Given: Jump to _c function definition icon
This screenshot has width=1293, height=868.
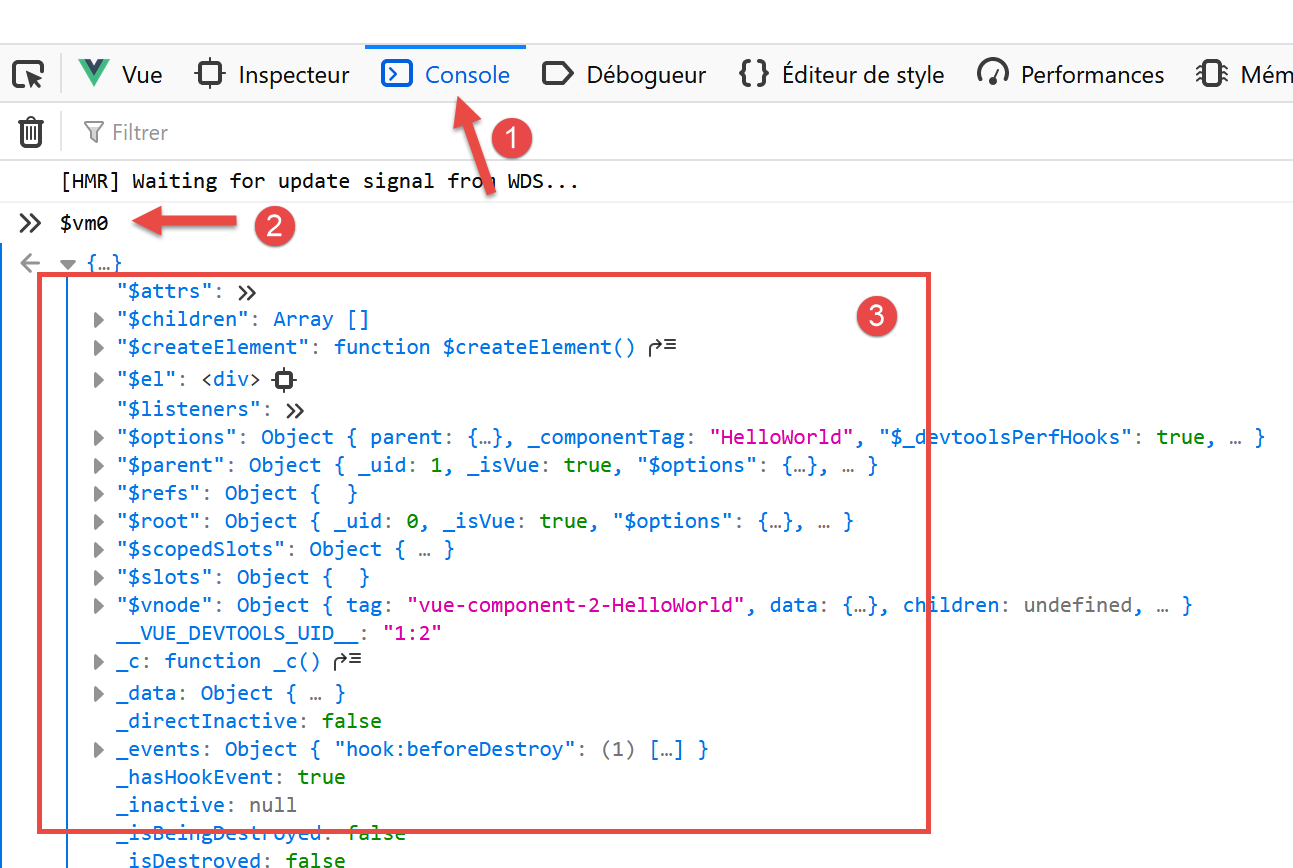Looking at the screenshot, I should [346, 661].
